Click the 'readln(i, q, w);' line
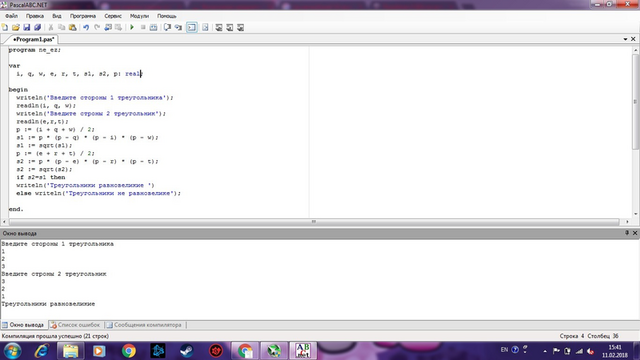 (x=46, y=105)
